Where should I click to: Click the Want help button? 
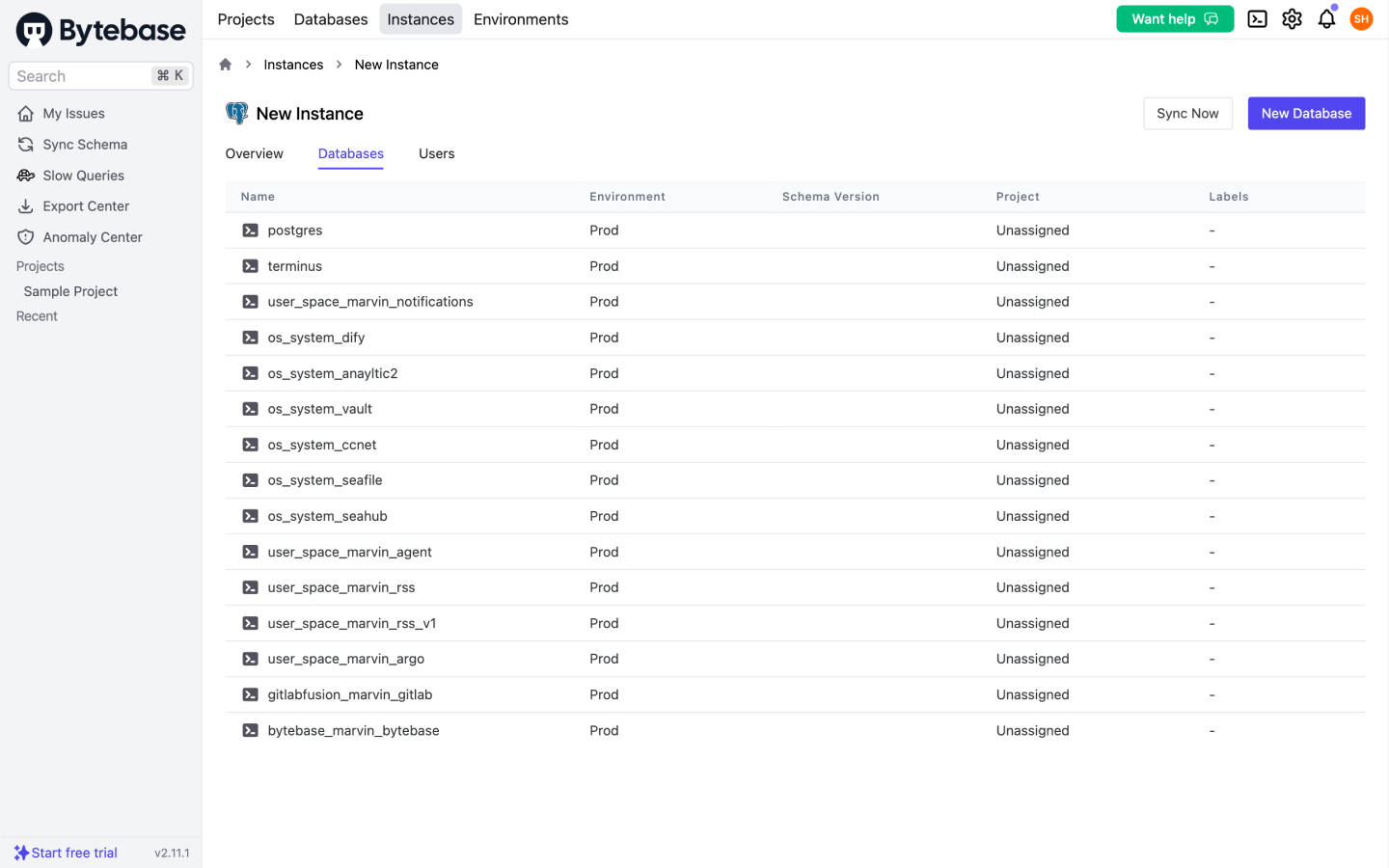click(1174, 19)
